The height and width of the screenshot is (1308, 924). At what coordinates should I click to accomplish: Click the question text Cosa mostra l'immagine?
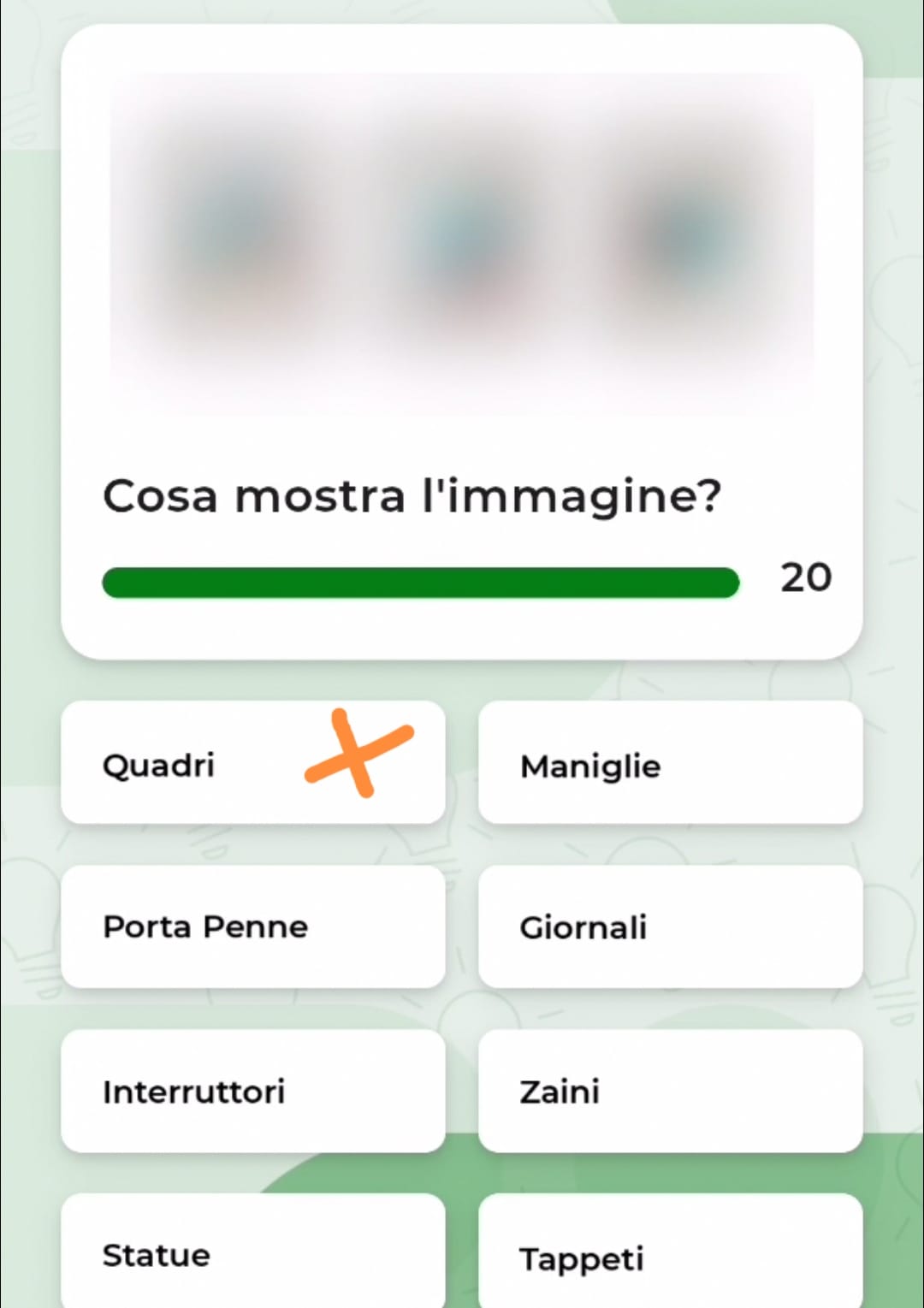pyautogui.click(x=412, y=497)
